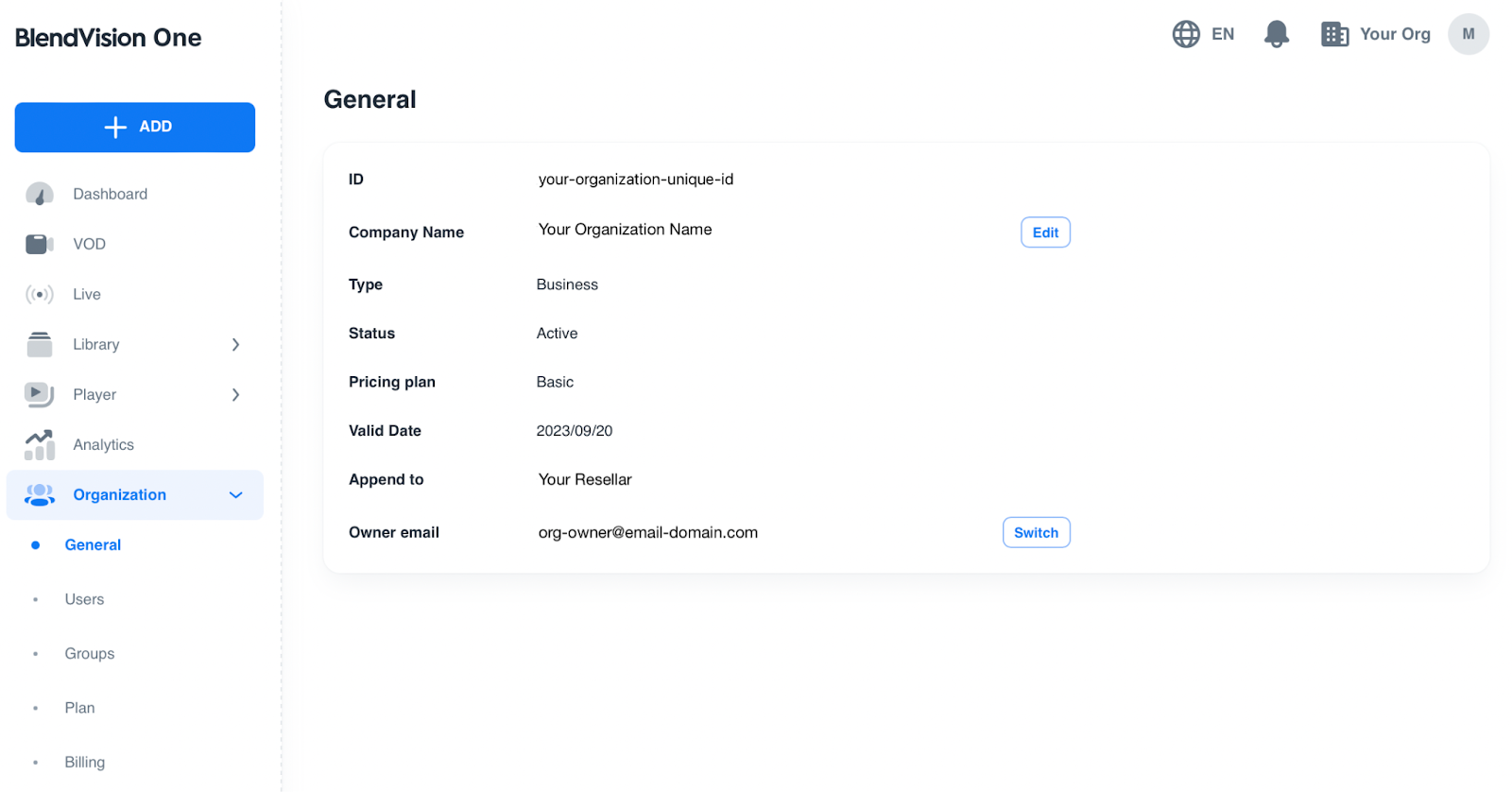Open the Plan page

pos(79,707)
